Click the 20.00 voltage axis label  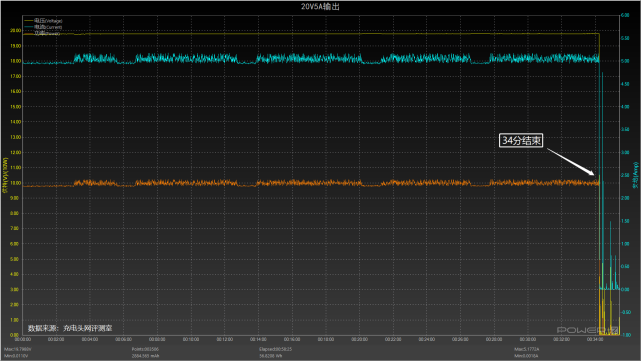click(x=15, y=31)
